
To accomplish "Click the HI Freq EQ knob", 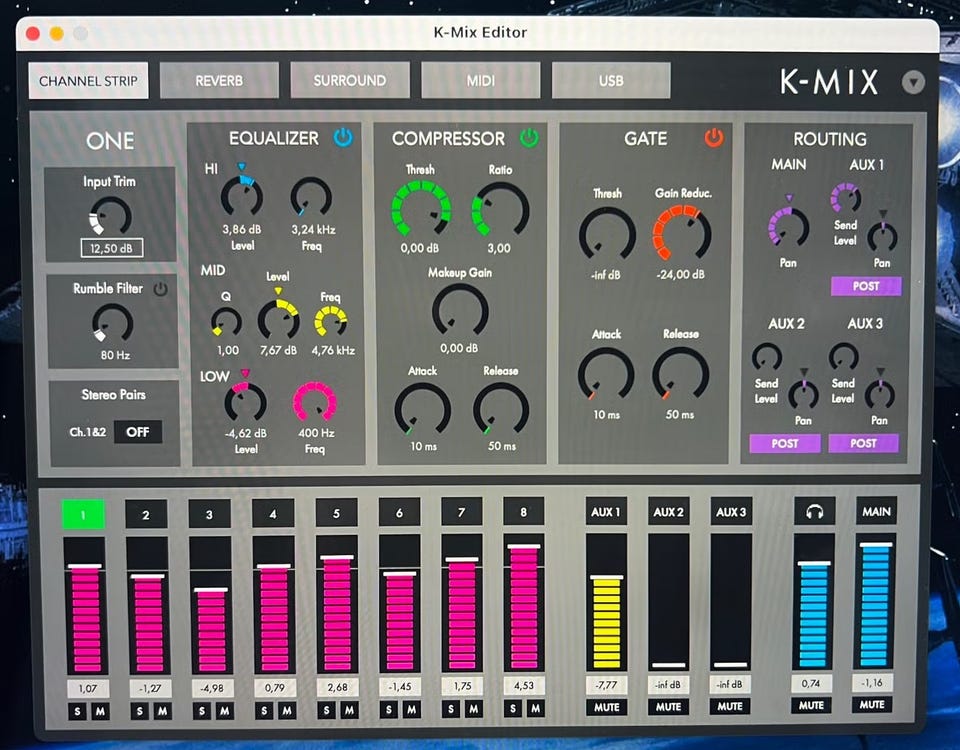I will pos(311,197).
